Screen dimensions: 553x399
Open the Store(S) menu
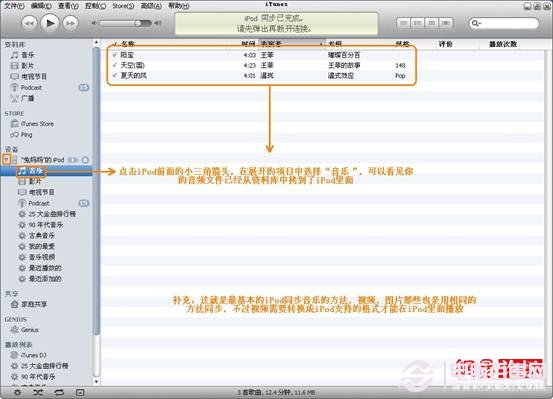click(x=123, y=6)
